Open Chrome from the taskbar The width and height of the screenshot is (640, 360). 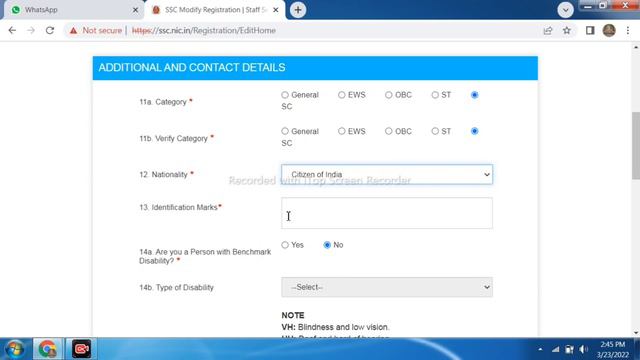48,349
